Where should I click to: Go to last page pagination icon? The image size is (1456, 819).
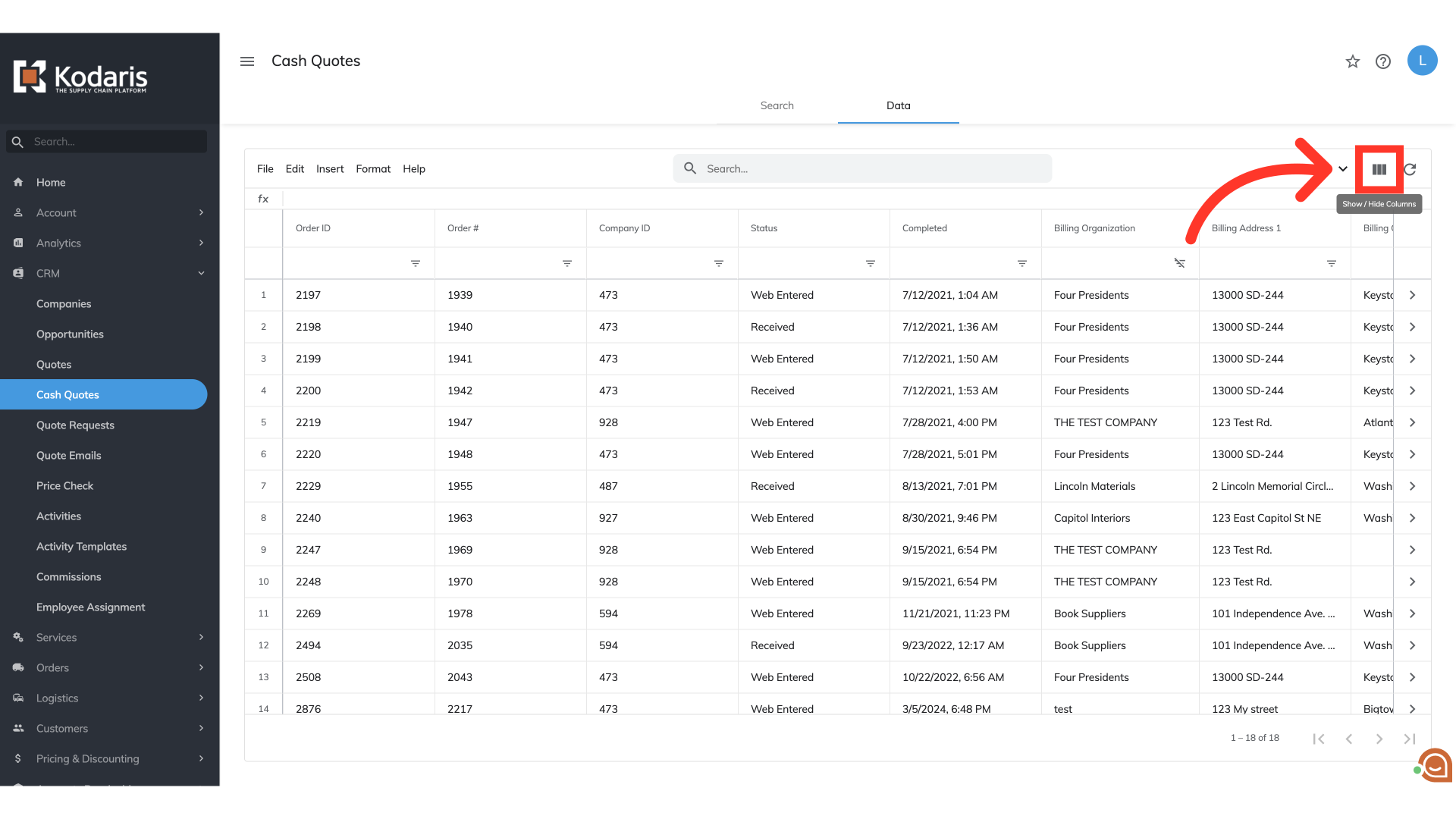point(1409,739)
